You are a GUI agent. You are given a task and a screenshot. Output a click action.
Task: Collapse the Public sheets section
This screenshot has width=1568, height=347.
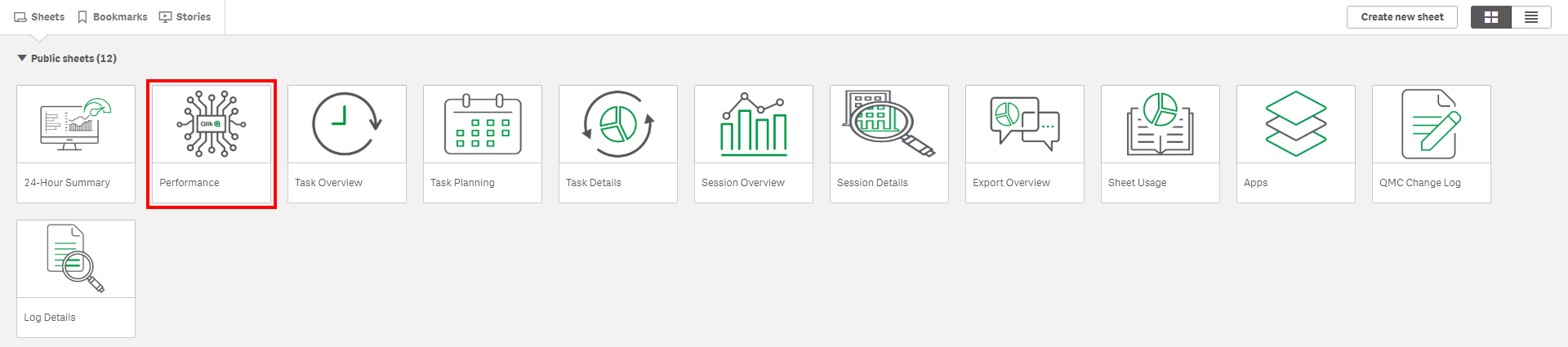tap(22, 58)
